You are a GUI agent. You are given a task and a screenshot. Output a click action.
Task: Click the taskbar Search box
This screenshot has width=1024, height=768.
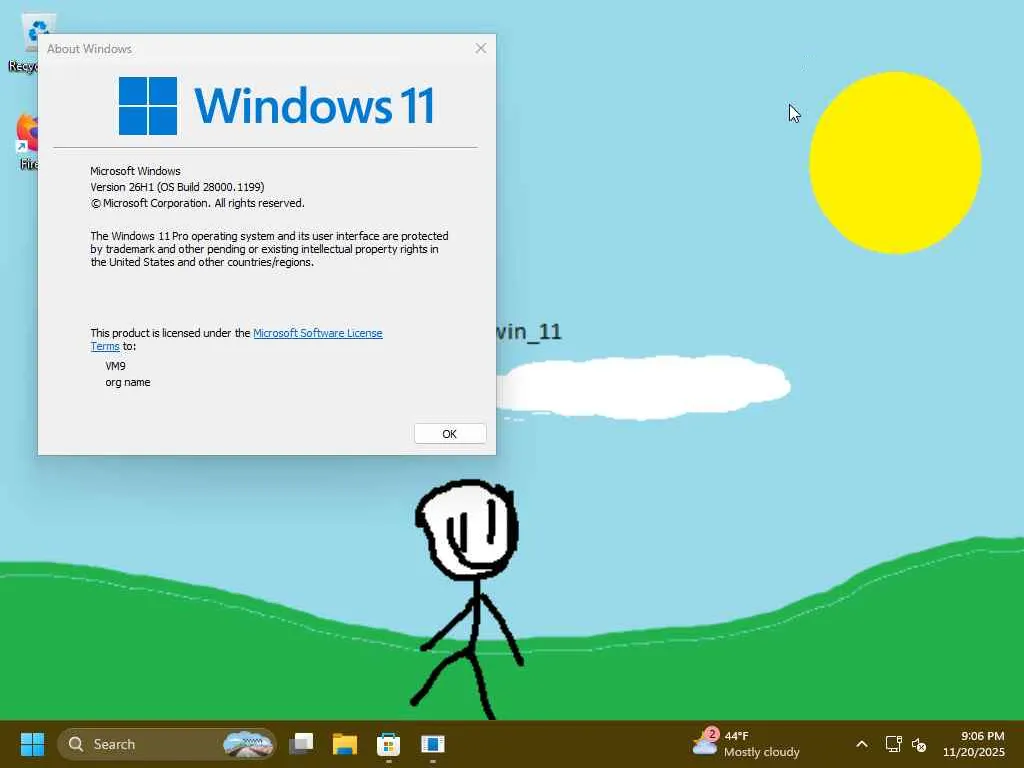[167, 744]
